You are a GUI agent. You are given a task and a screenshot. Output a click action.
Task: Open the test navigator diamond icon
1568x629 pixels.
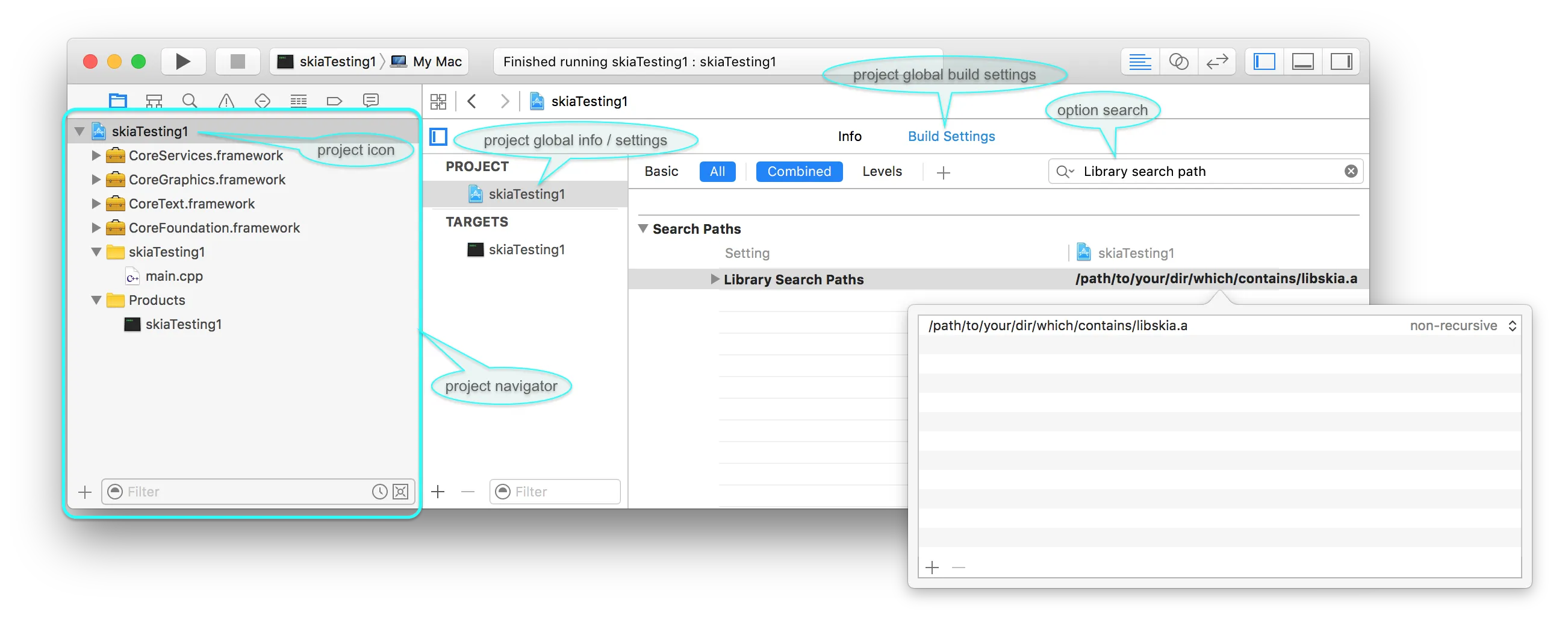263,101
